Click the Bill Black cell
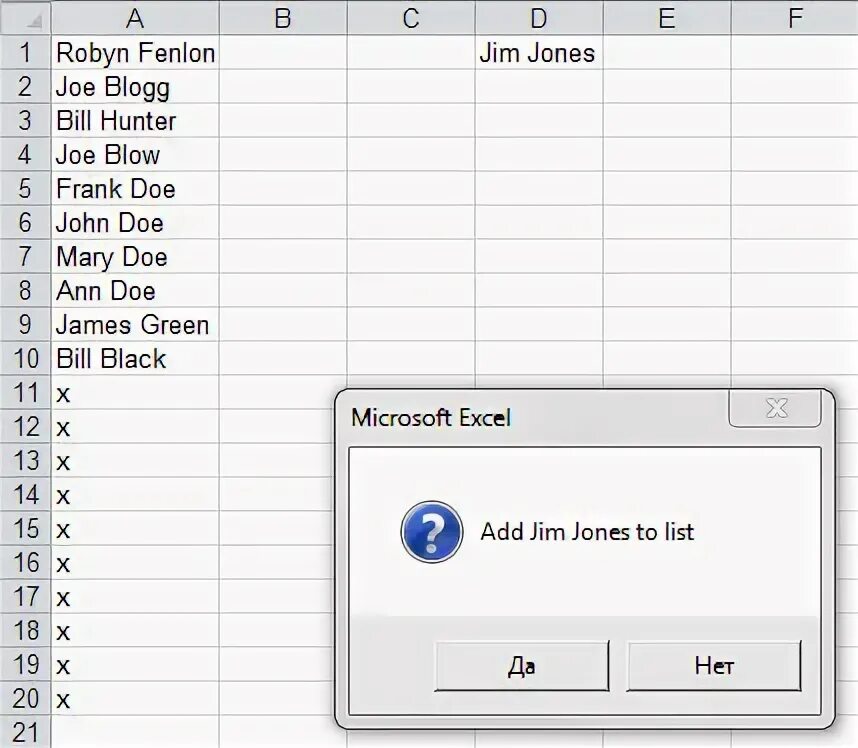 point(135,358)
